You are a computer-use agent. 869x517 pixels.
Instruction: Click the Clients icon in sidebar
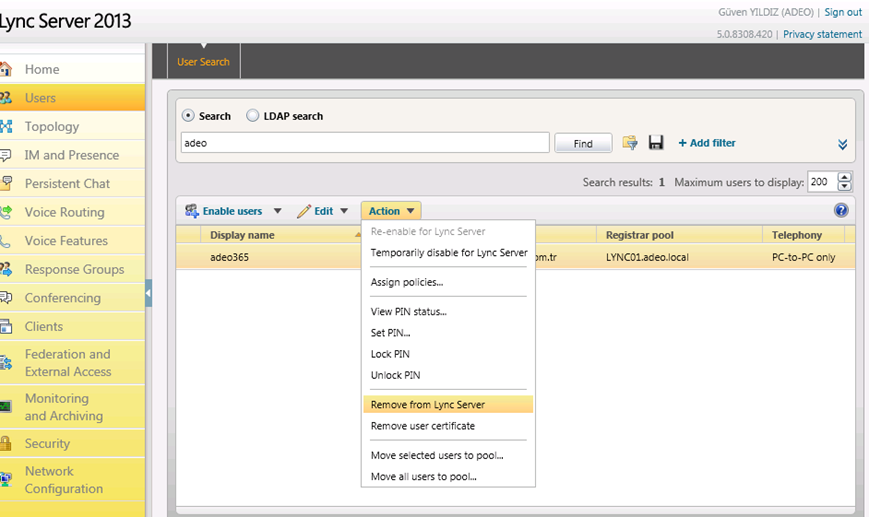click(x=6, y=326)
